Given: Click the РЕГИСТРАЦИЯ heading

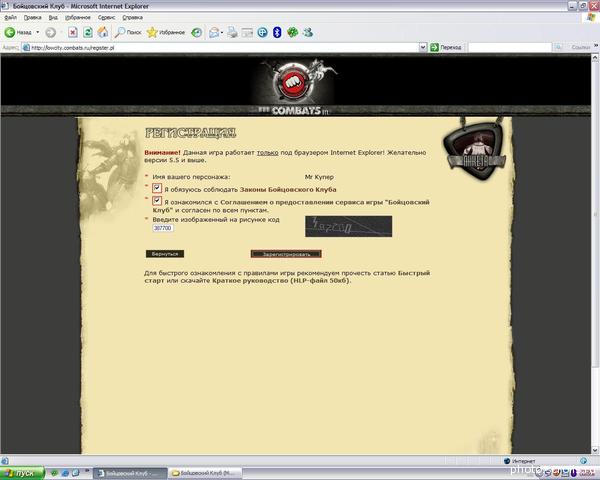Looking at the screenshot, I should tap(190, 133).
